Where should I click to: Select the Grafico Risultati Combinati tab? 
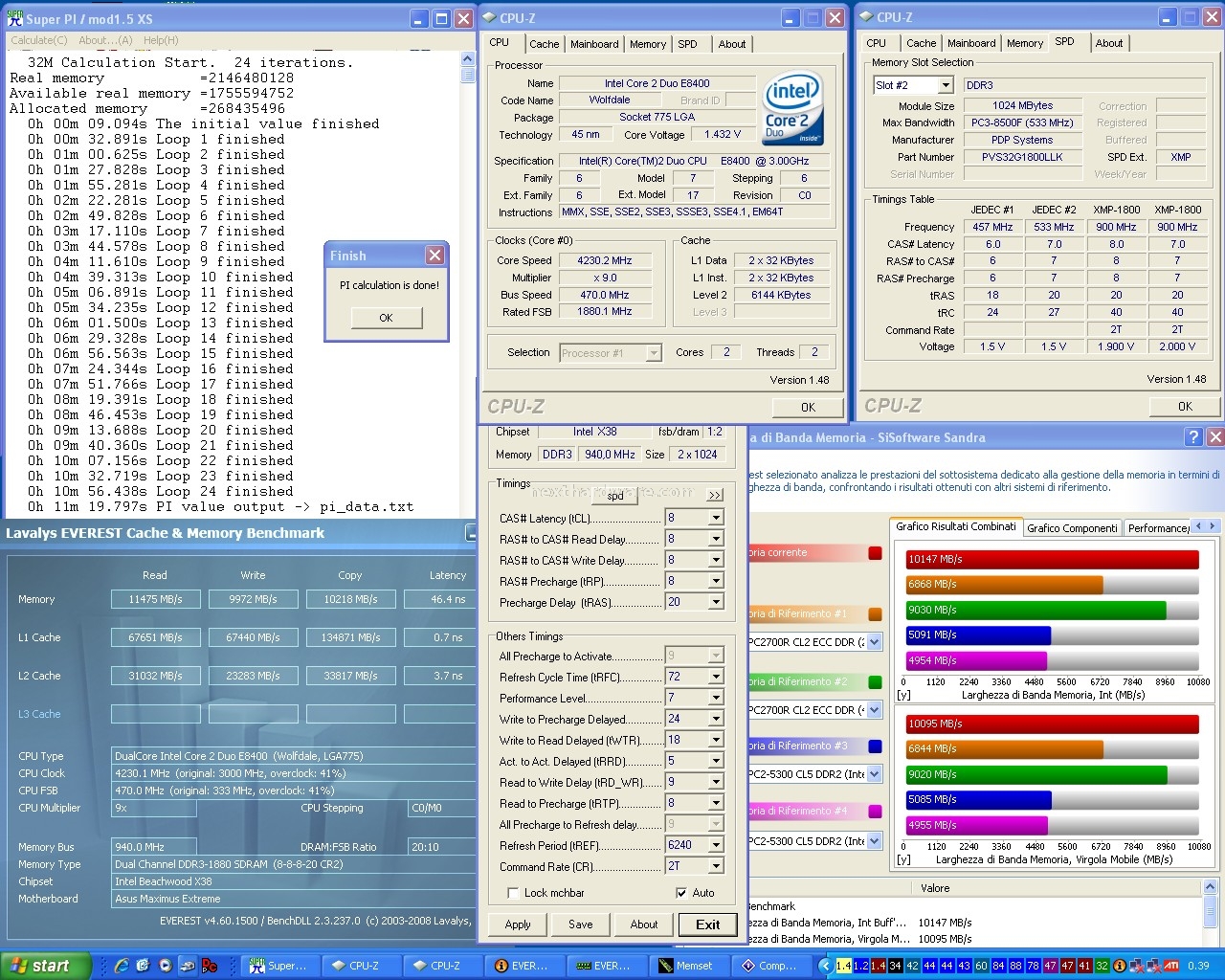[956, 526]
